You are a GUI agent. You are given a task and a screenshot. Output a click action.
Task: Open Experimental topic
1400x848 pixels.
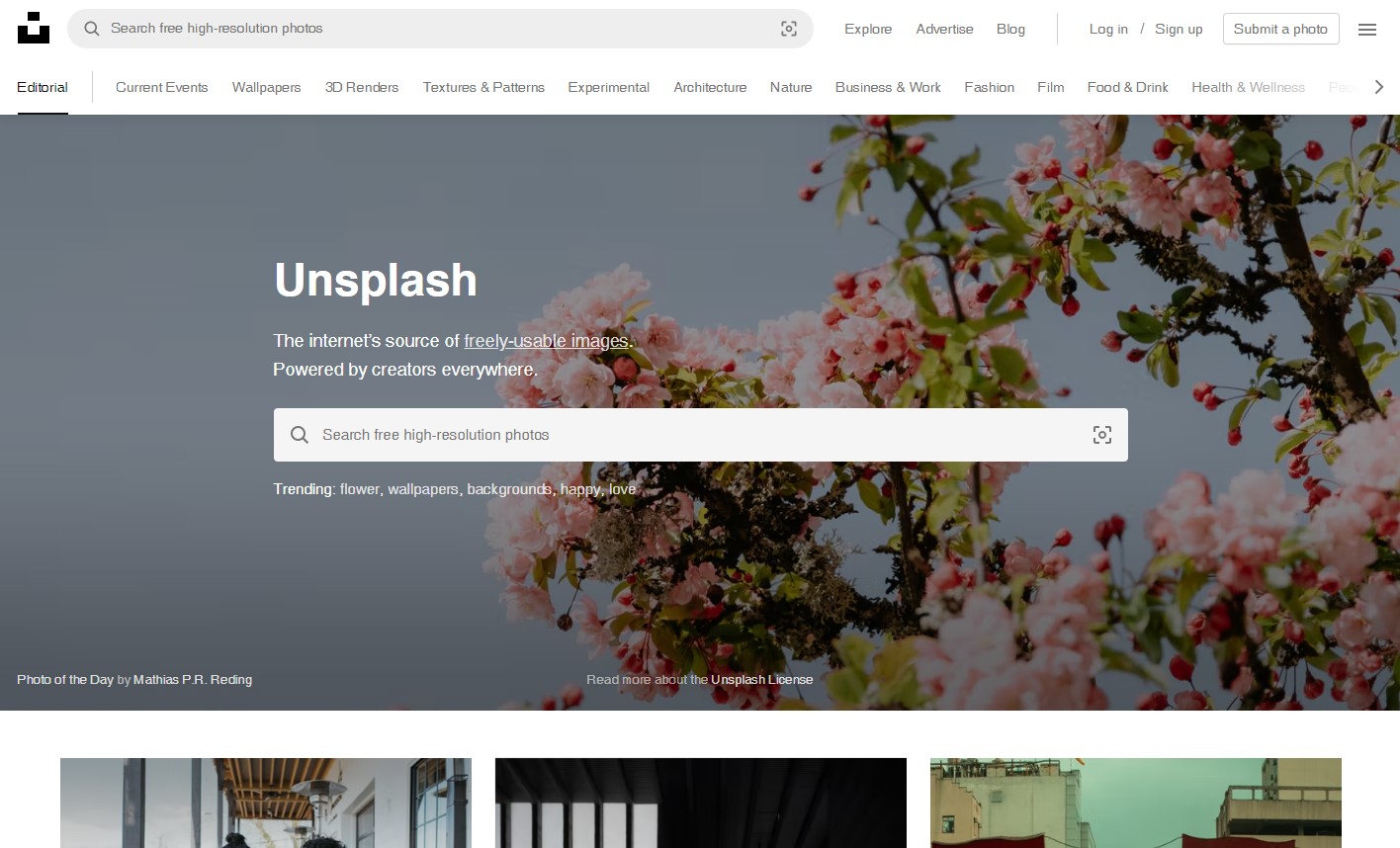click(609, 87)
